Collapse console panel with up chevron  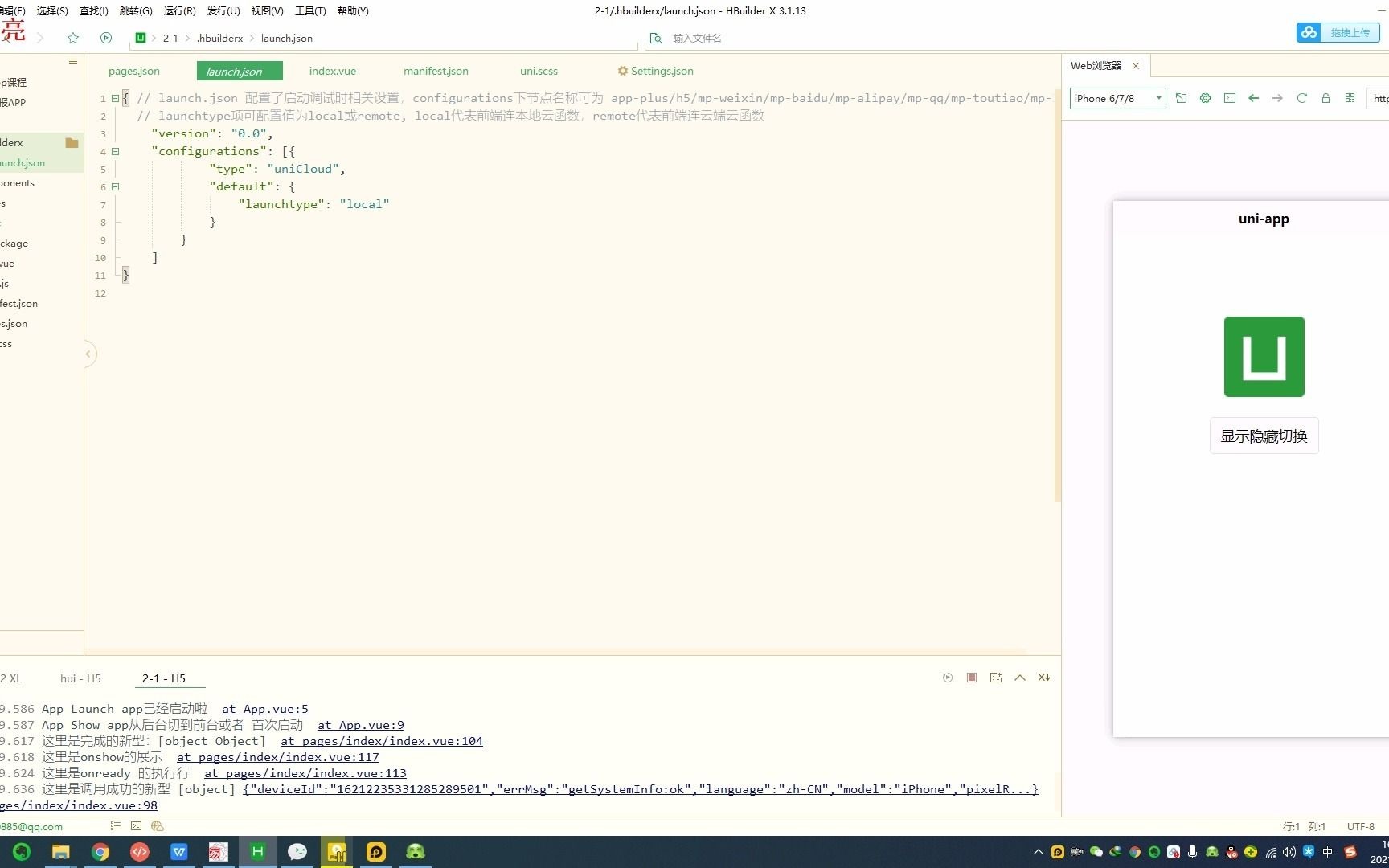tap(1020, 678)
